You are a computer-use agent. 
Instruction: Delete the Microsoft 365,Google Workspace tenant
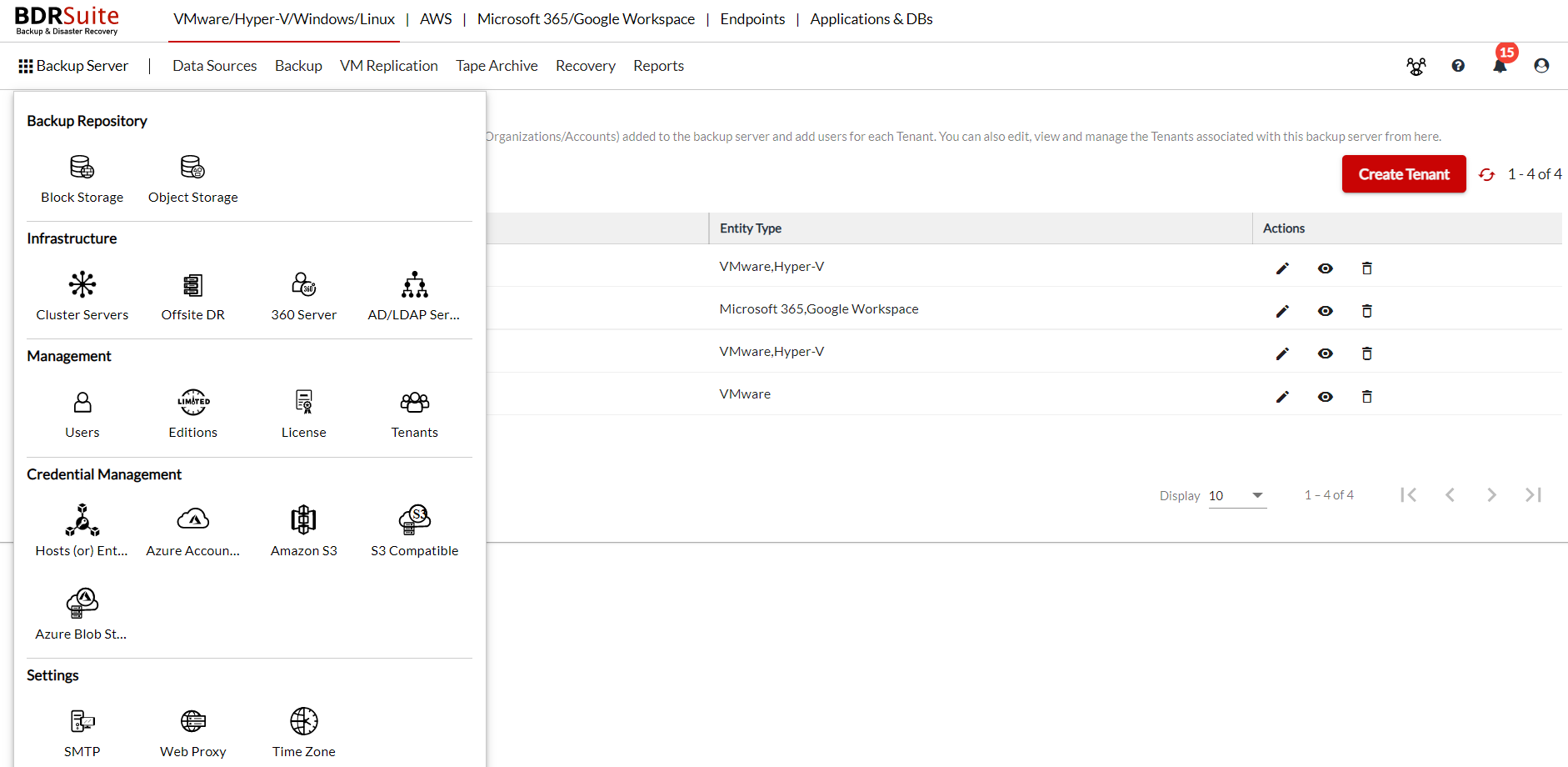(x=1366, y=311)
